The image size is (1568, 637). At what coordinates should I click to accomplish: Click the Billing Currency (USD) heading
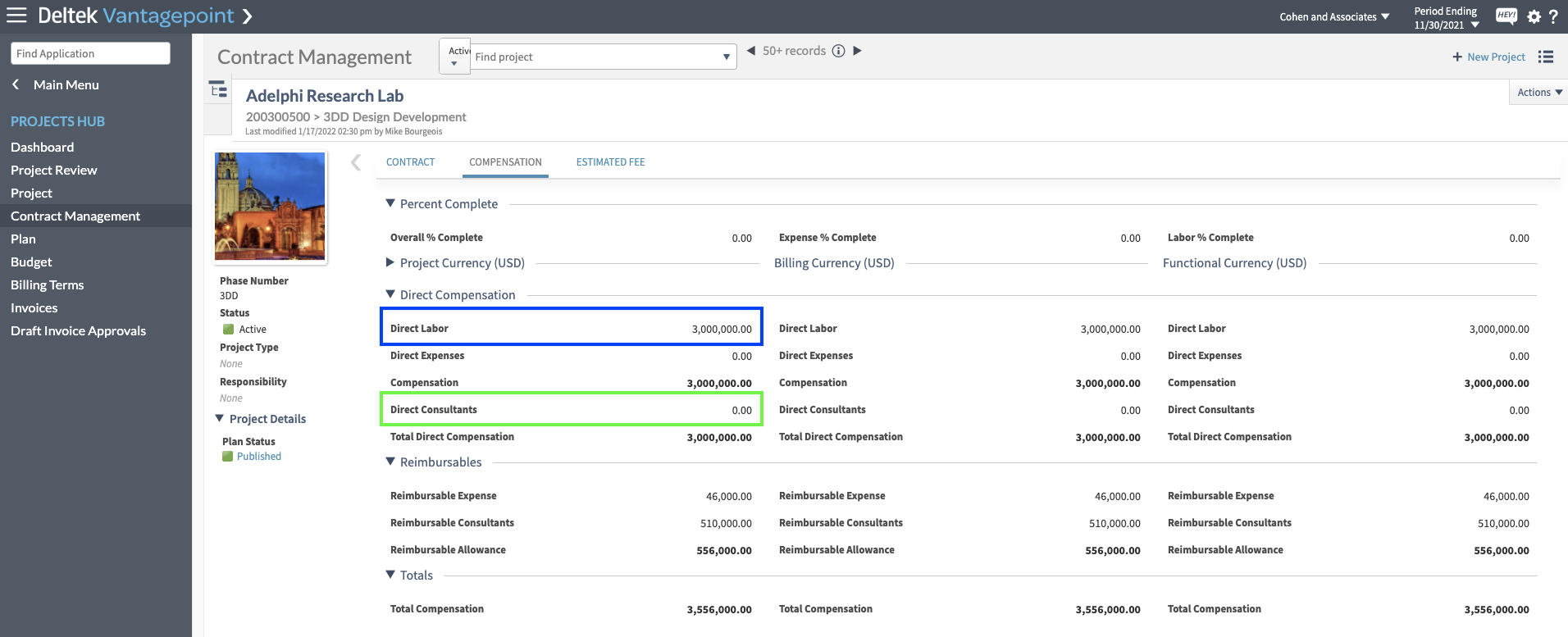pyautogui.click(x=834, y=262)
